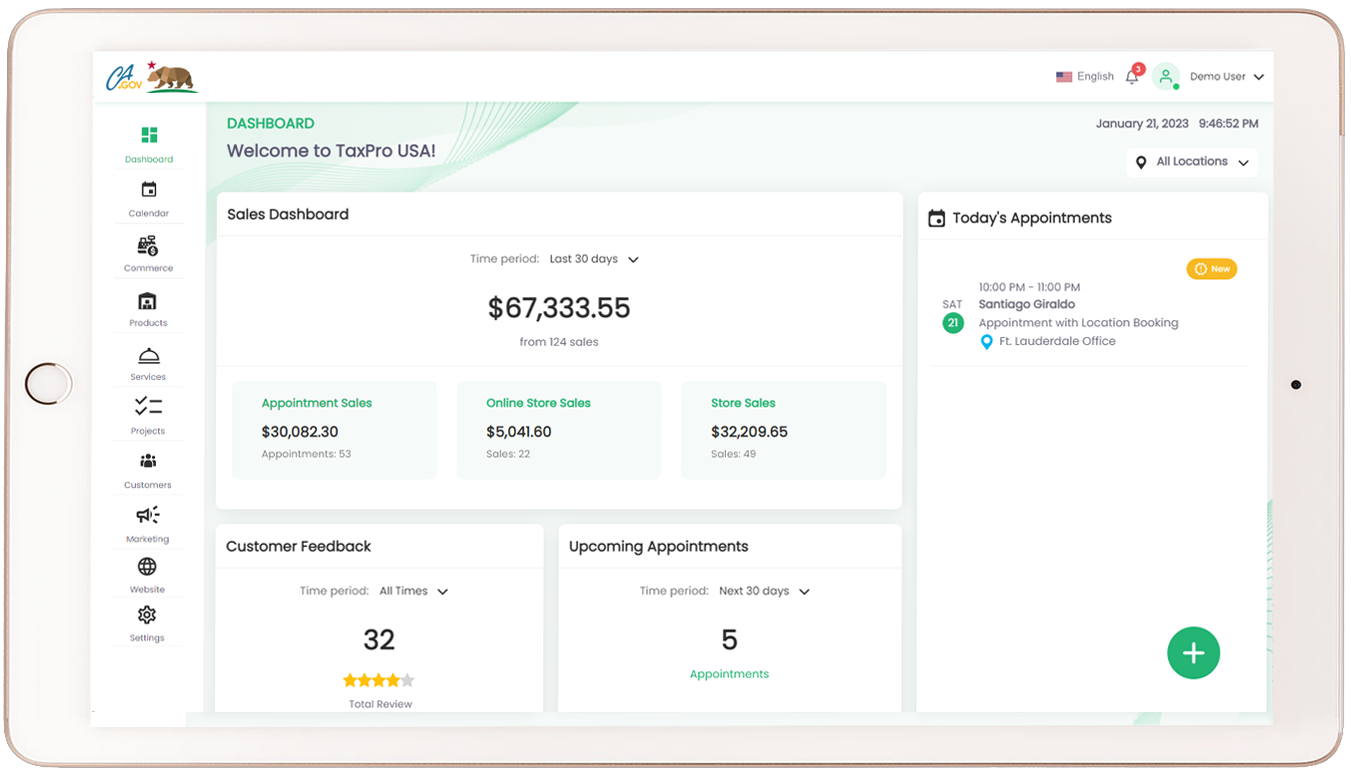Change the All Times feedback period
Image resolution: width=1351 pixels, height=774 pixels.
413,591
